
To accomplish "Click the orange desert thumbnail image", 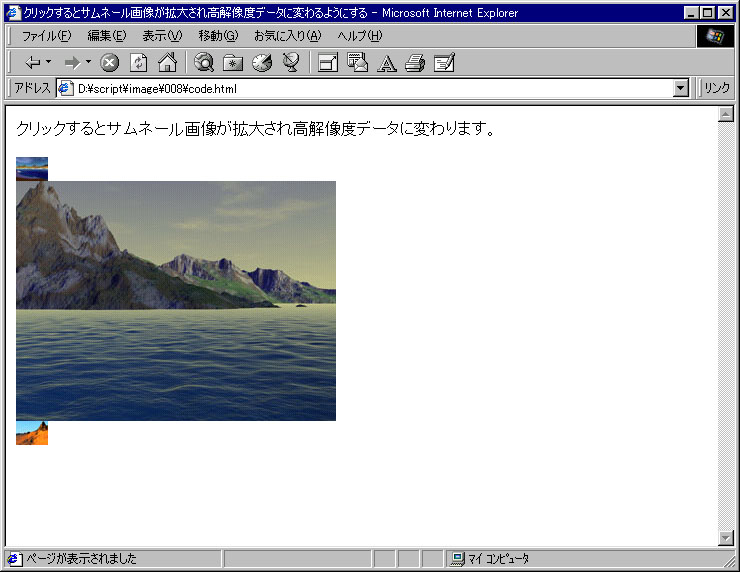I will (32, 433).
